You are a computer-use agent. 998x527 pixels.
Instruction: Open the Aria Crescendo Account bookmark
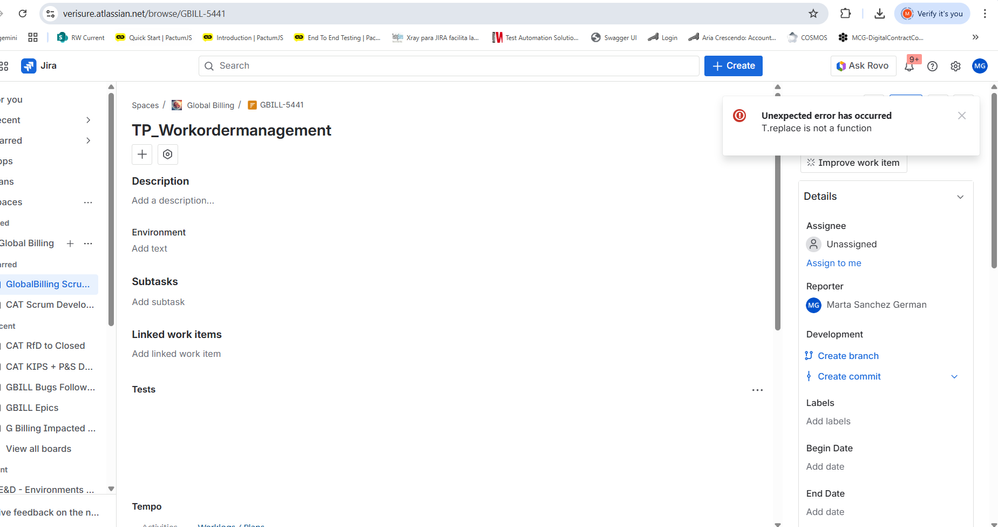coord(732,38)
